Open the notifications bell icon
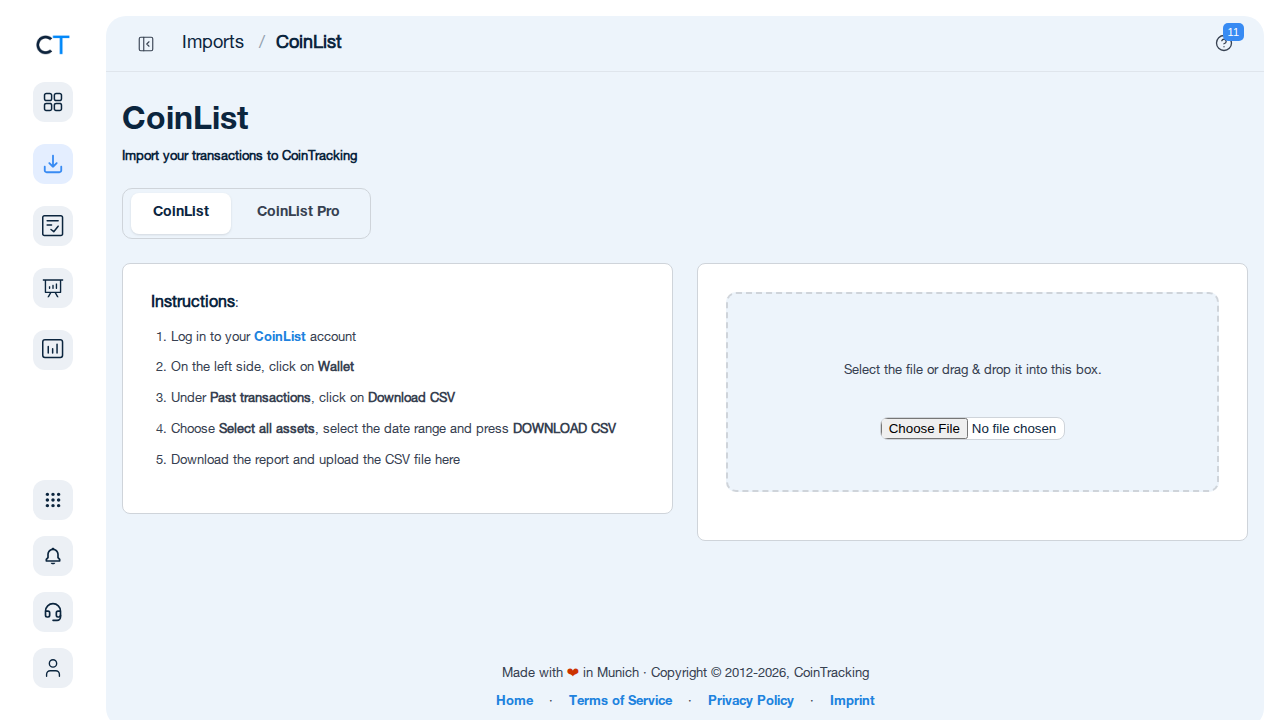 pos(53,556)
